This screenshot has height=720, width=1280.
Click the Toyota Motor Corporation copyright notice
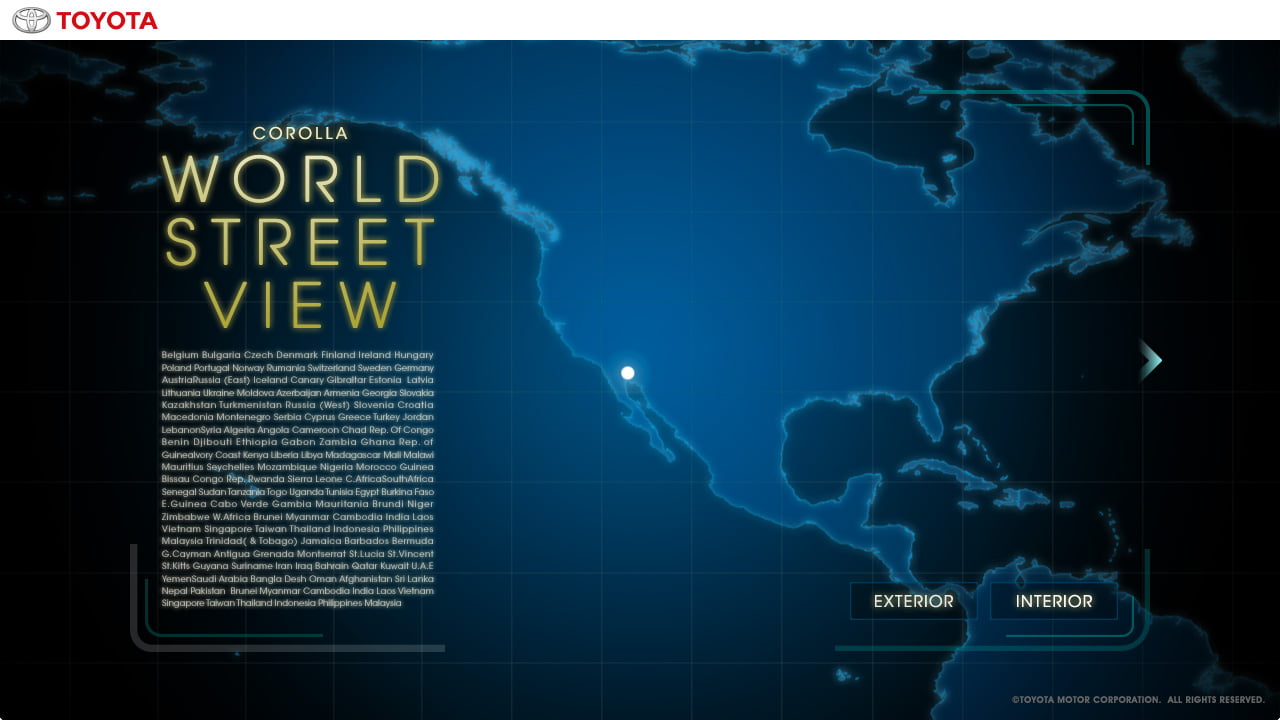click(1138, 700)
